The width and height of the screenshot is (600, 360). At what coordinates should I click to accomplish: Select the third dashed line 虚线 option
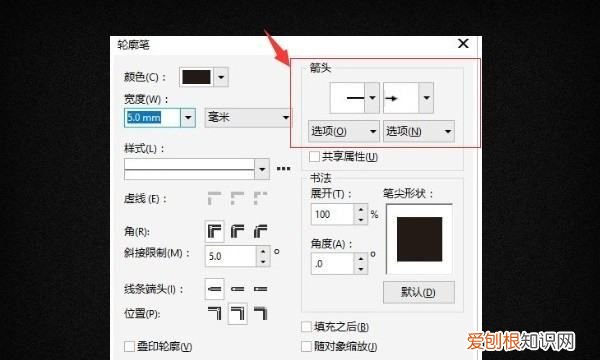pos(260,199)
